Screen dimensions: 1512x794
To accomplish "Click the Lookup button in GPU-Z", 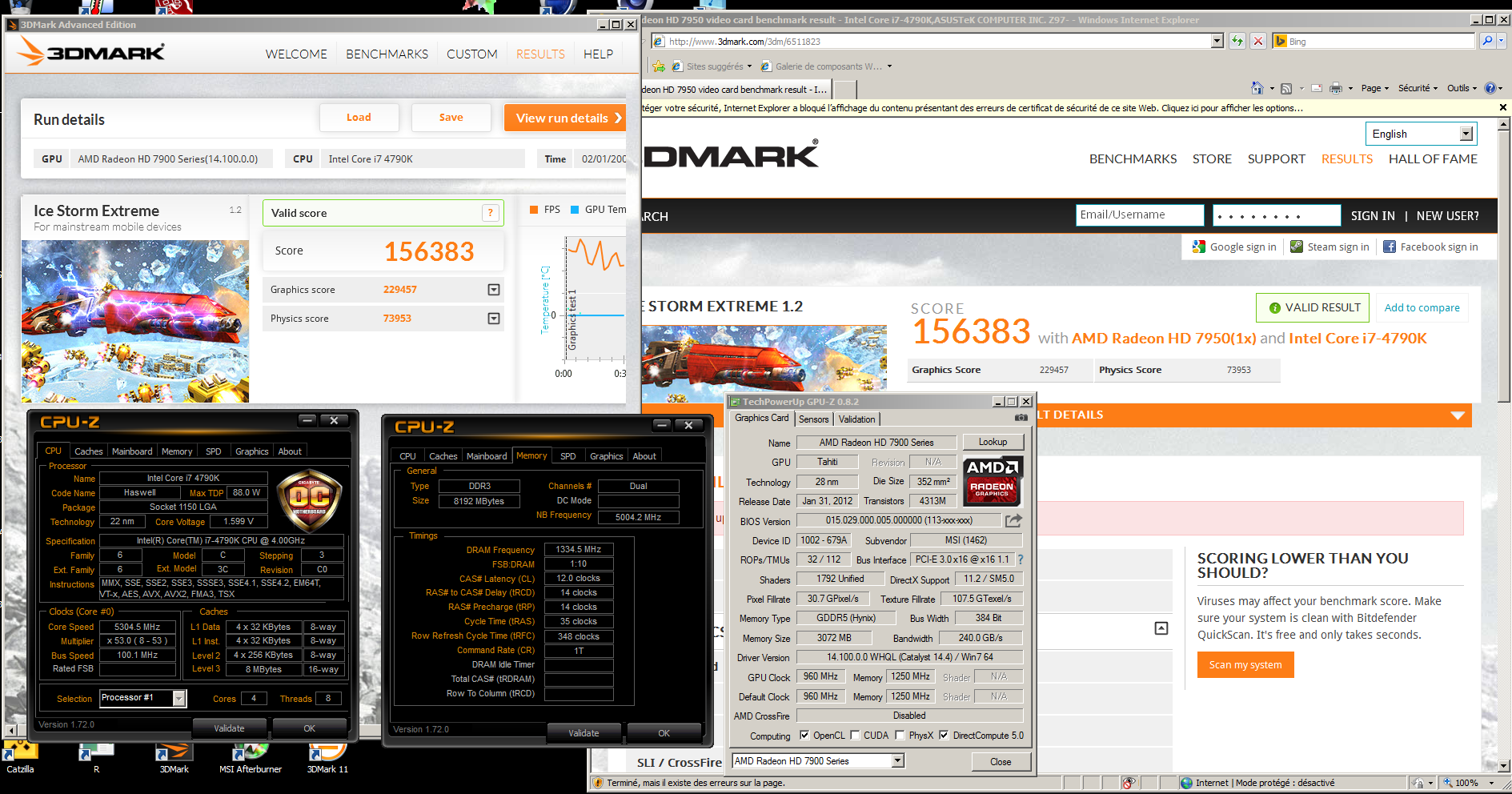I will (993, 442).
